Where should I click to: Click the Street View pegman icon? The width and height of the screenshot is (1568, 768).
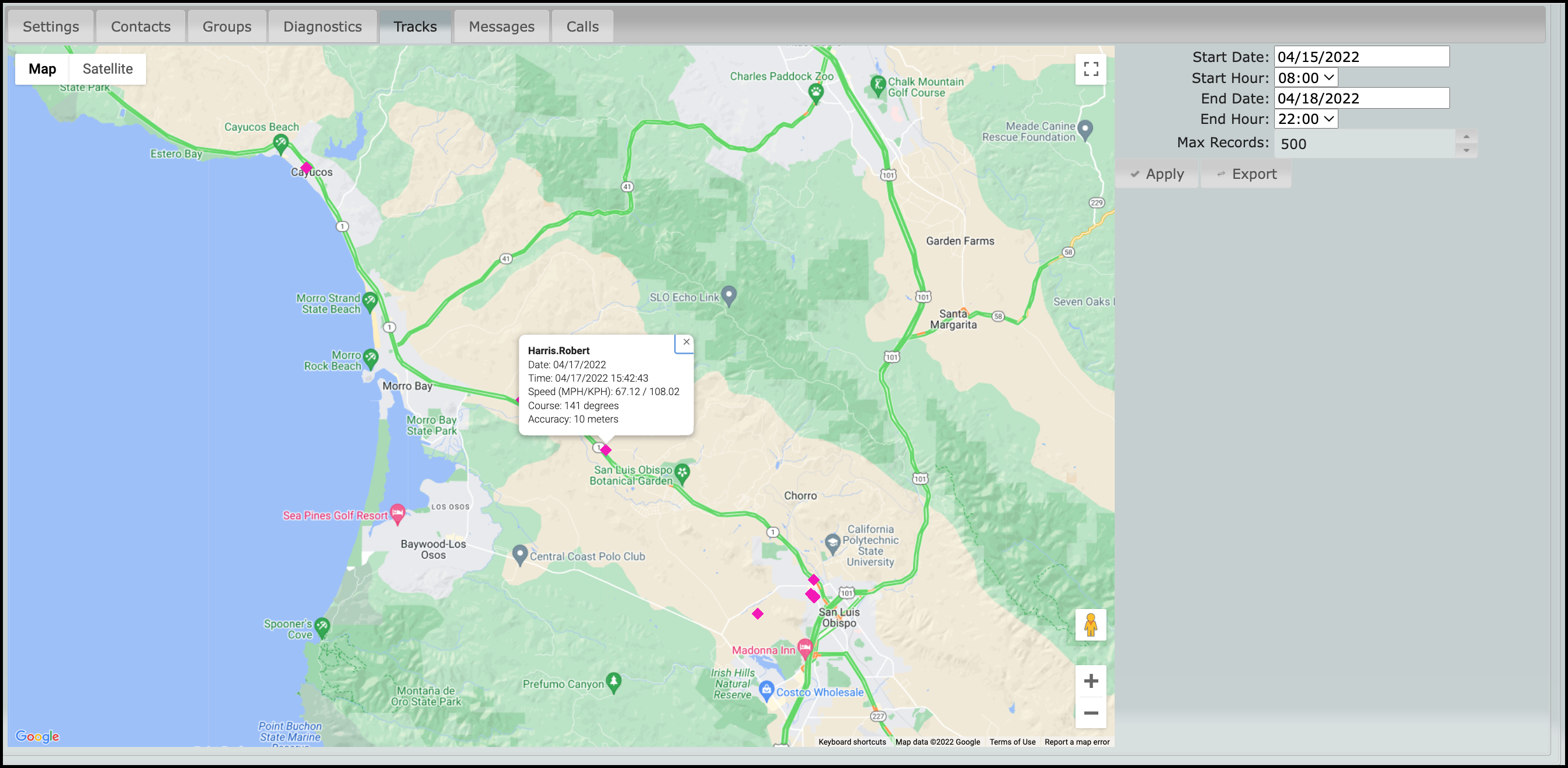1090,624
